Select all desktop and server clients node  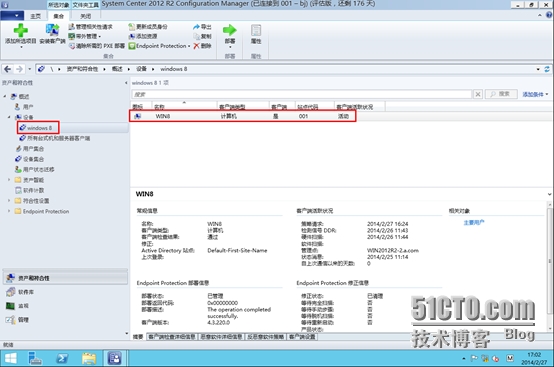click(55, 138)
